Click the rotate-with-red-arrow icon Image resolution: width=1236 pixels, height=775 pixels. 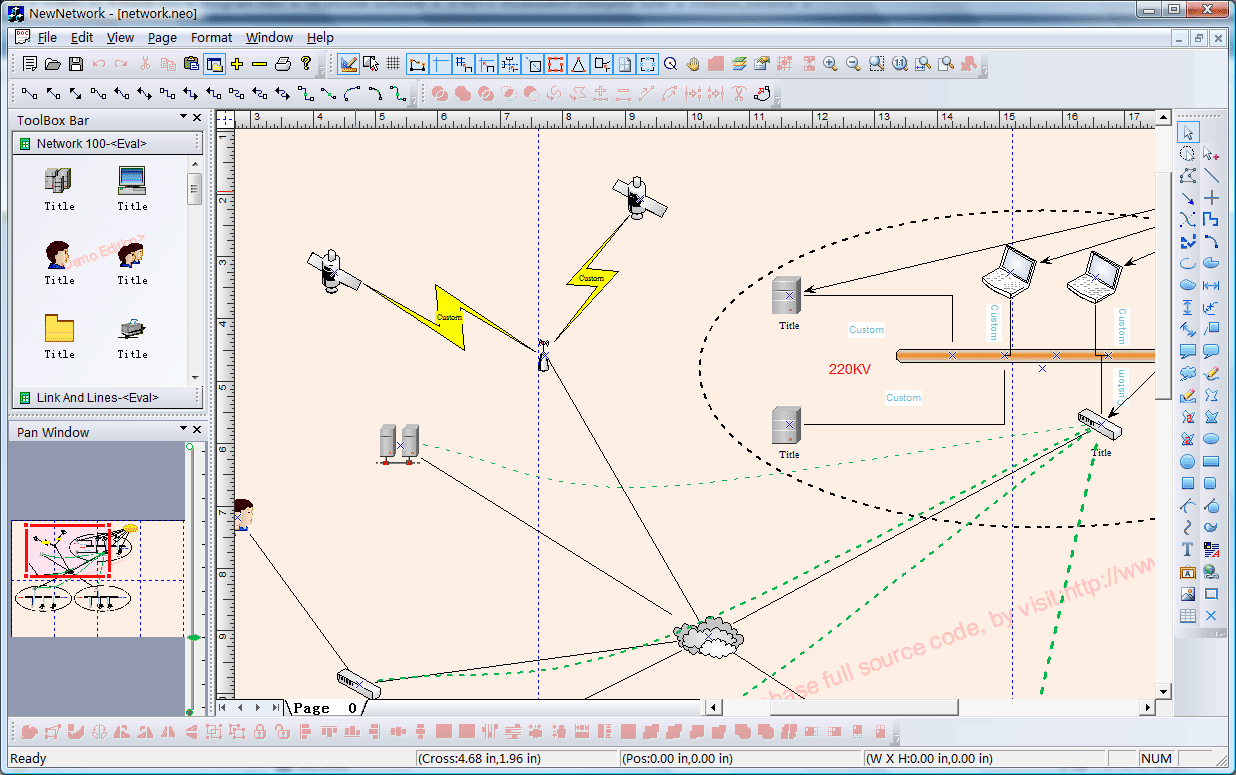pyautogui.click(x=761, y=94)
